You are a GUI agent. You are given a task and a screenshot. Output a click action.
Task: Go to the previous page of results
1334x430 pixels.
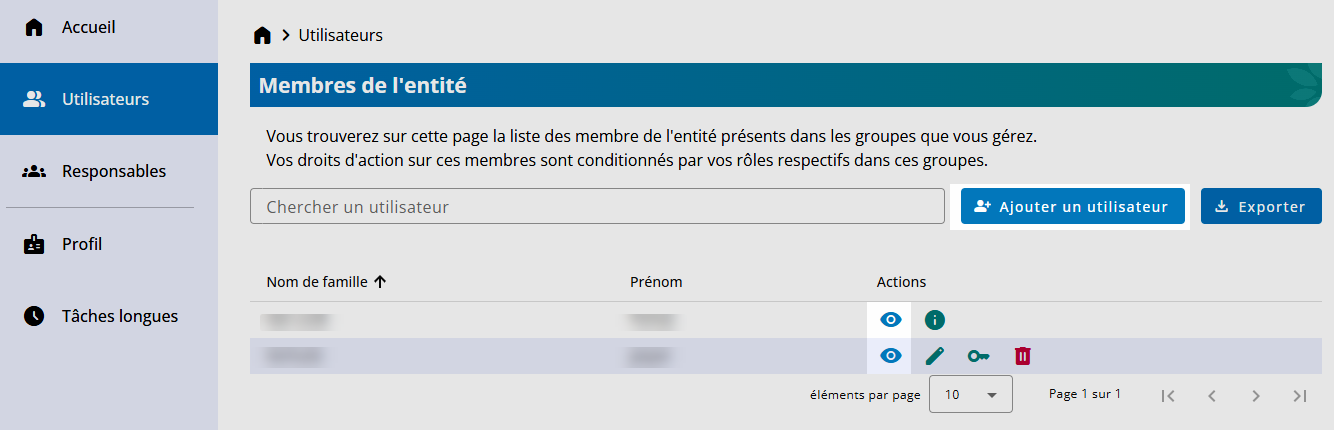[1211, 395]
